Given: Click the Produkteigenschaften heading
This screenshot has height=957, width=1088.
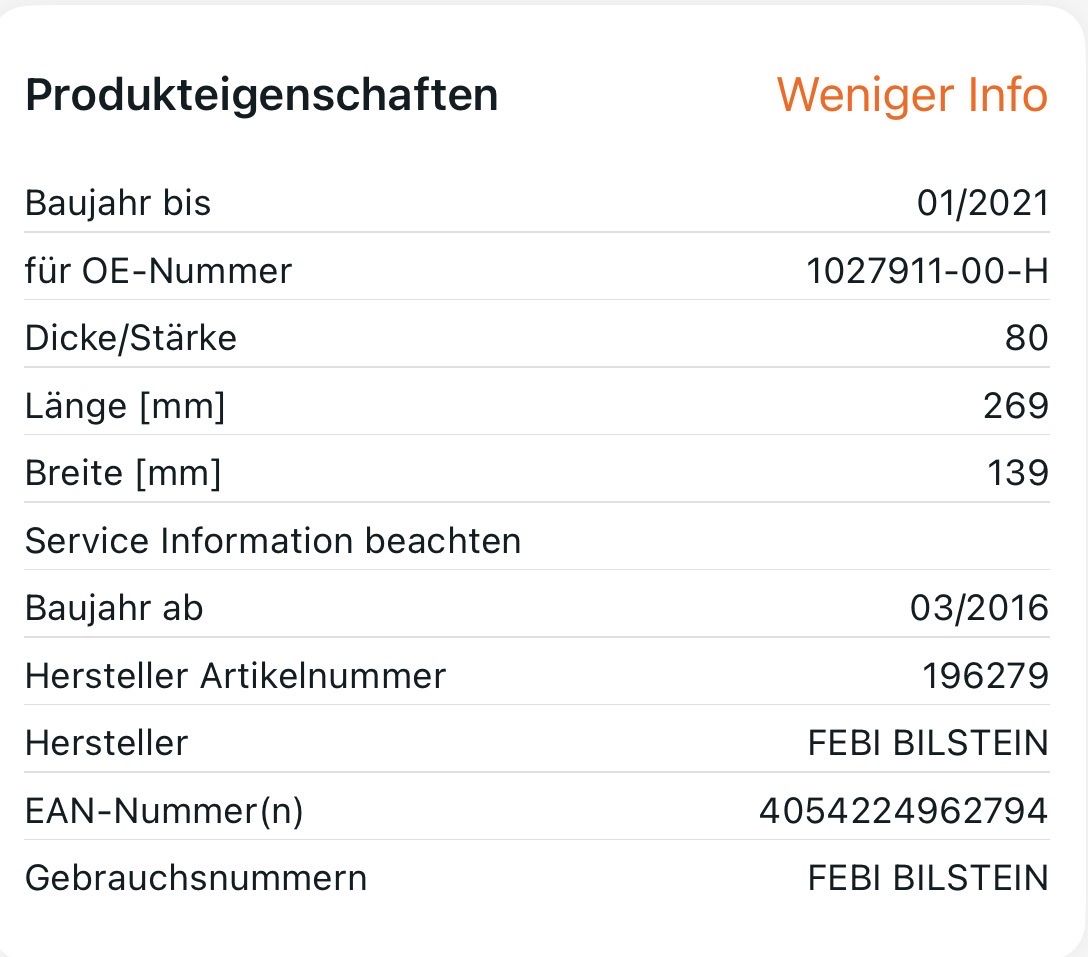Looking at the screenshot, I should (x=261, y=95).
